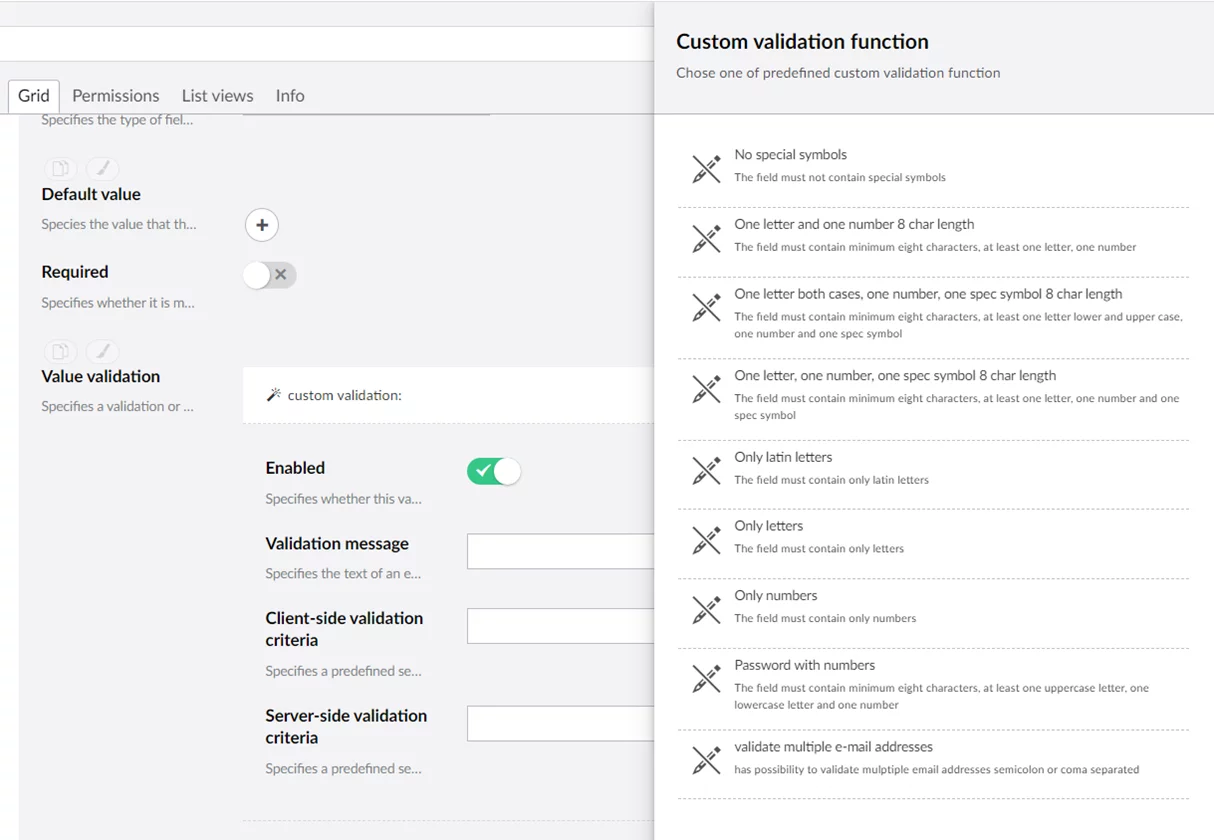Click the icon beside Only latin letters
The width and height of the screenshot is (1214, 840).
pyautogui.click(x=706, y=470)
